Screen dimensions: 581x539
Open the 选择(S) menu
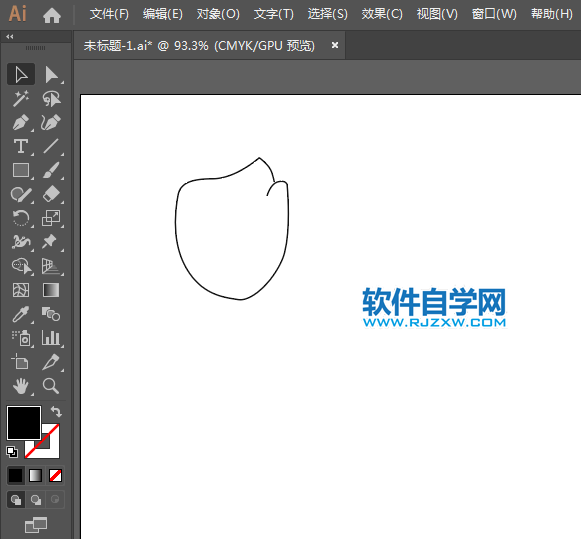tap(328, 14)
